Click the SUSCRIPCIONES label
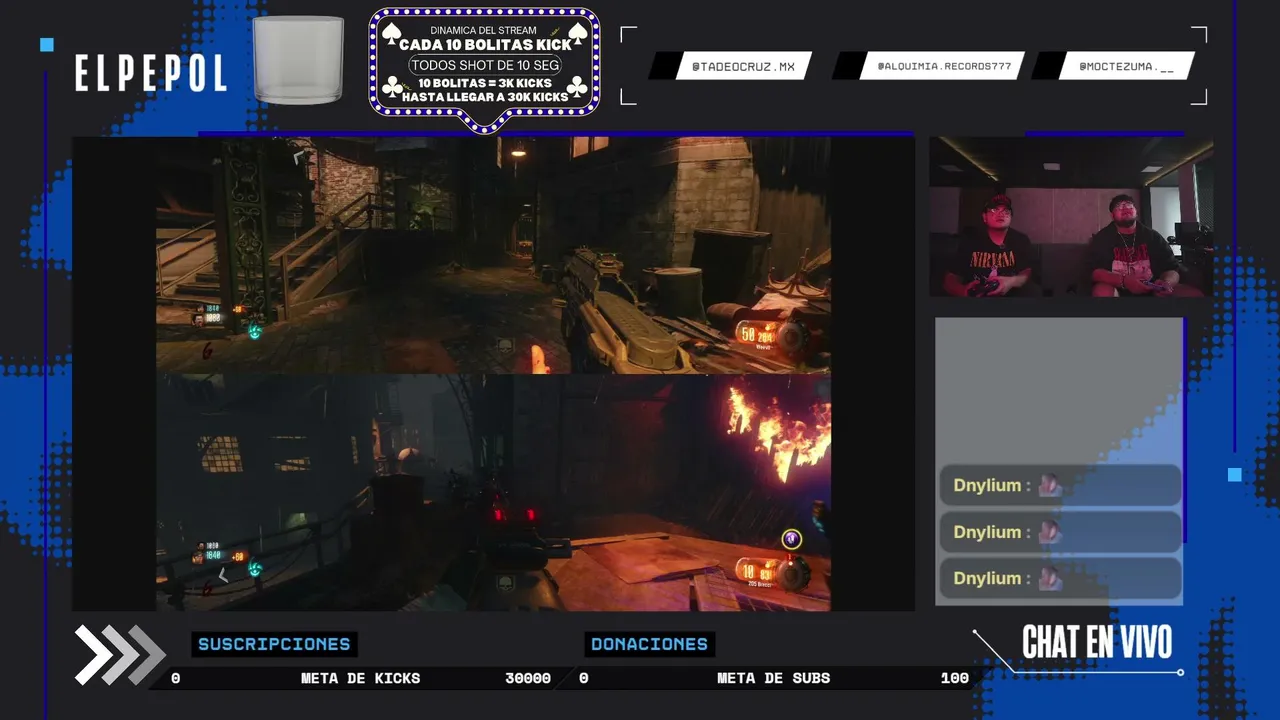Screen dimensions: 1280x720 274,644
